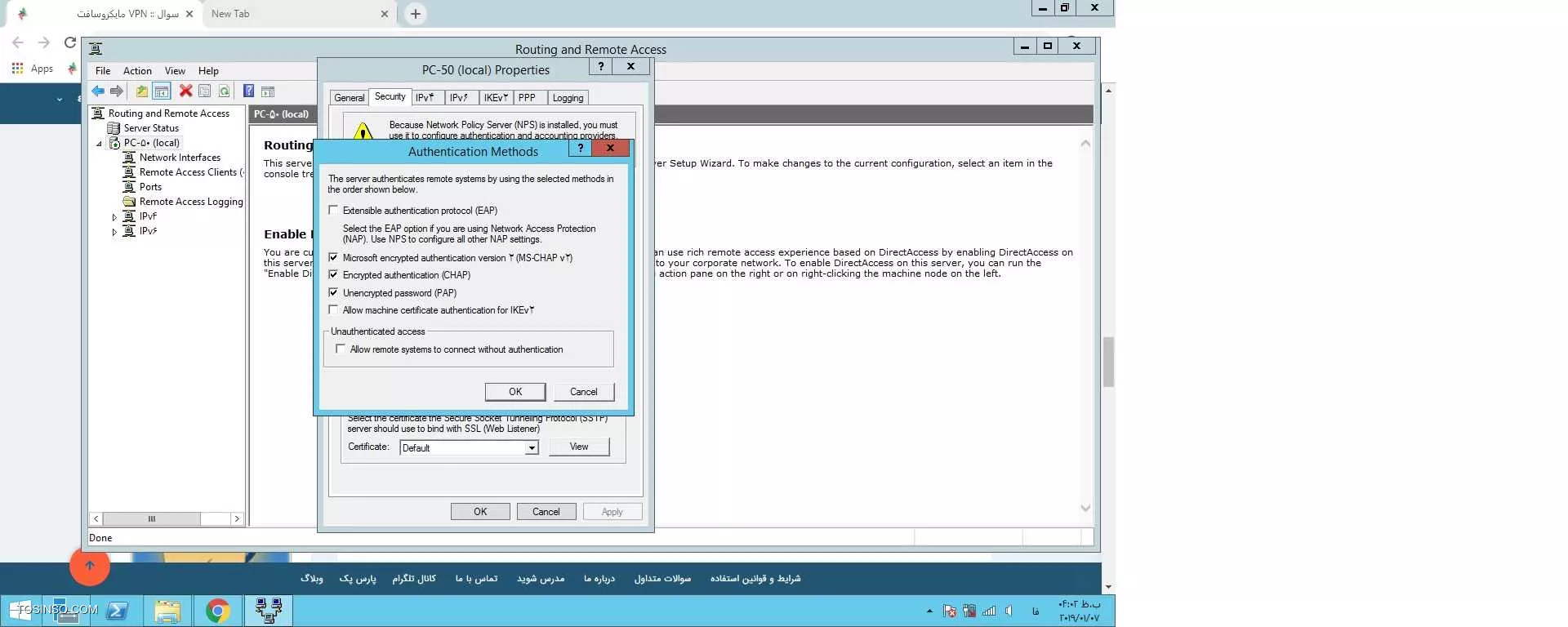Click Cancel at bottom of PC-50 Properties

pyautogui.click(x=546, y=512)
